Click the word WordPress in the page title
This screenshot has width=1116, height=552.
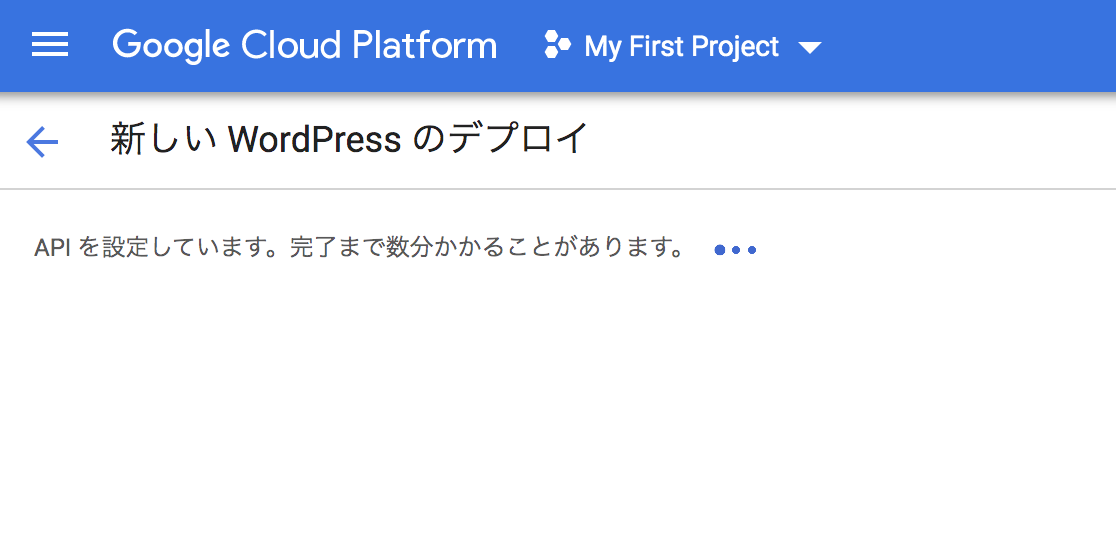coord(315,140)
